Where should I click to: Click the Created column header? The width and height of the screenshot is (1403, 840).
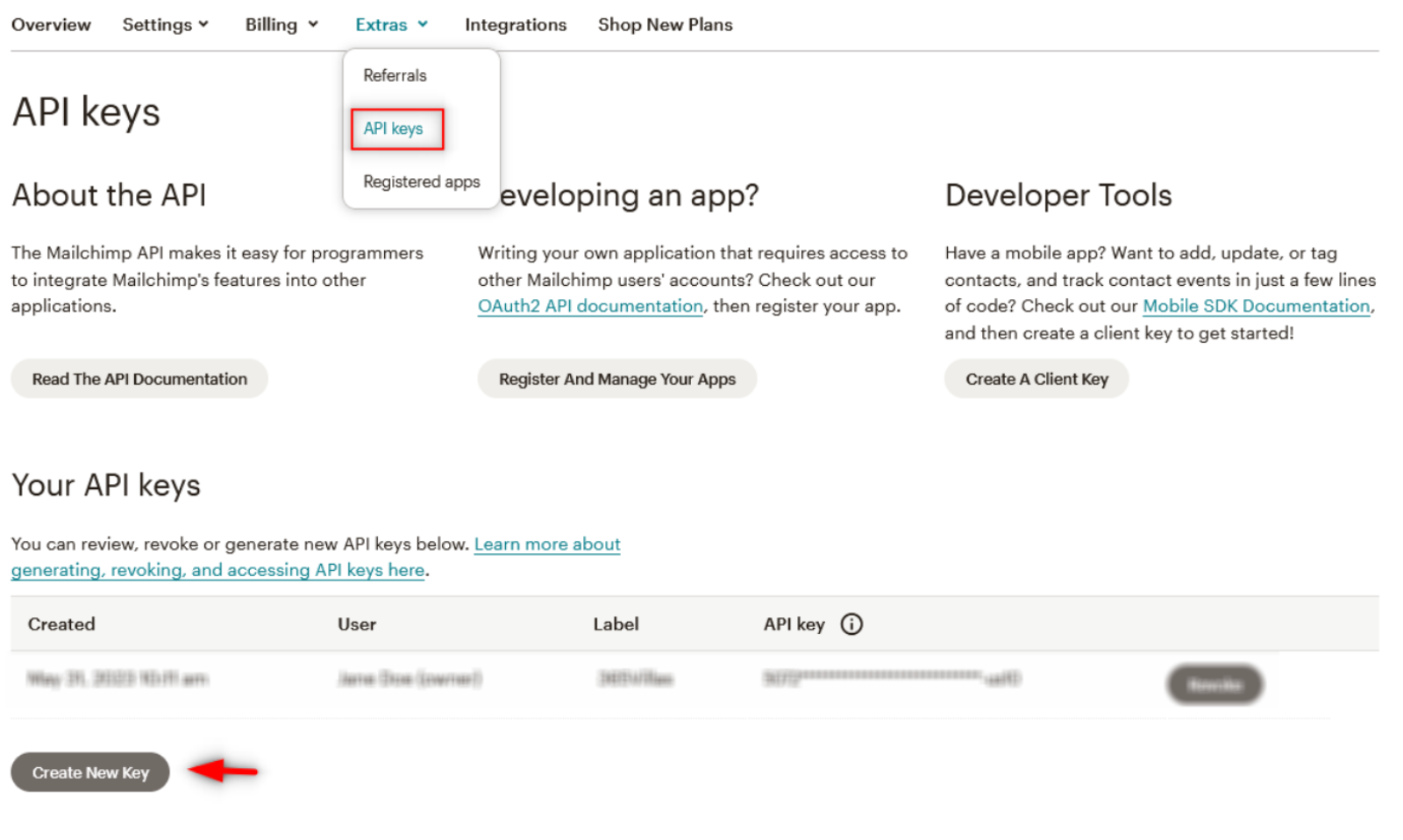coord(61,624)
